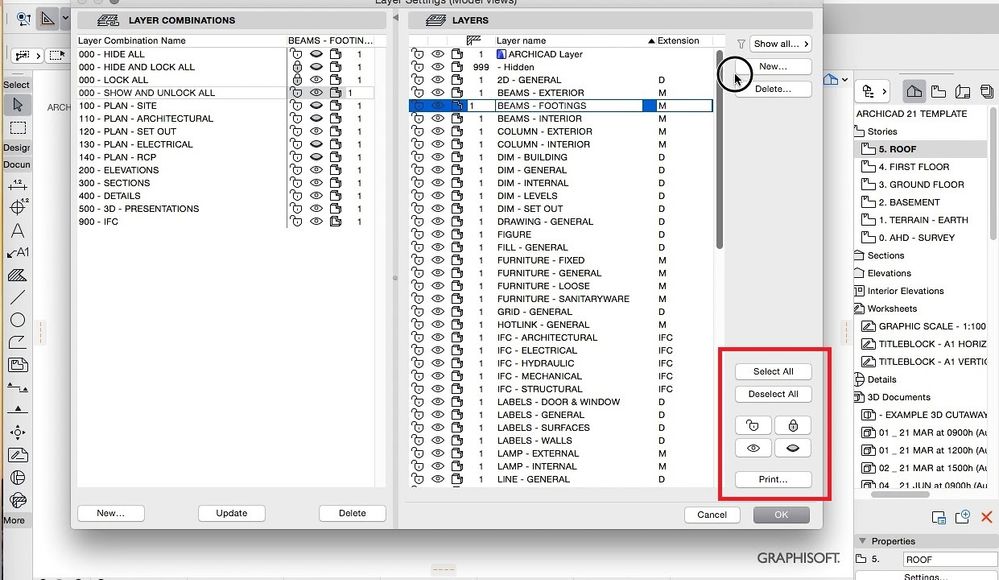Viewport: 999px width, 580px height.
Task: Click lock icon of LABELS - WALLS layer
Action: [417, 440]
